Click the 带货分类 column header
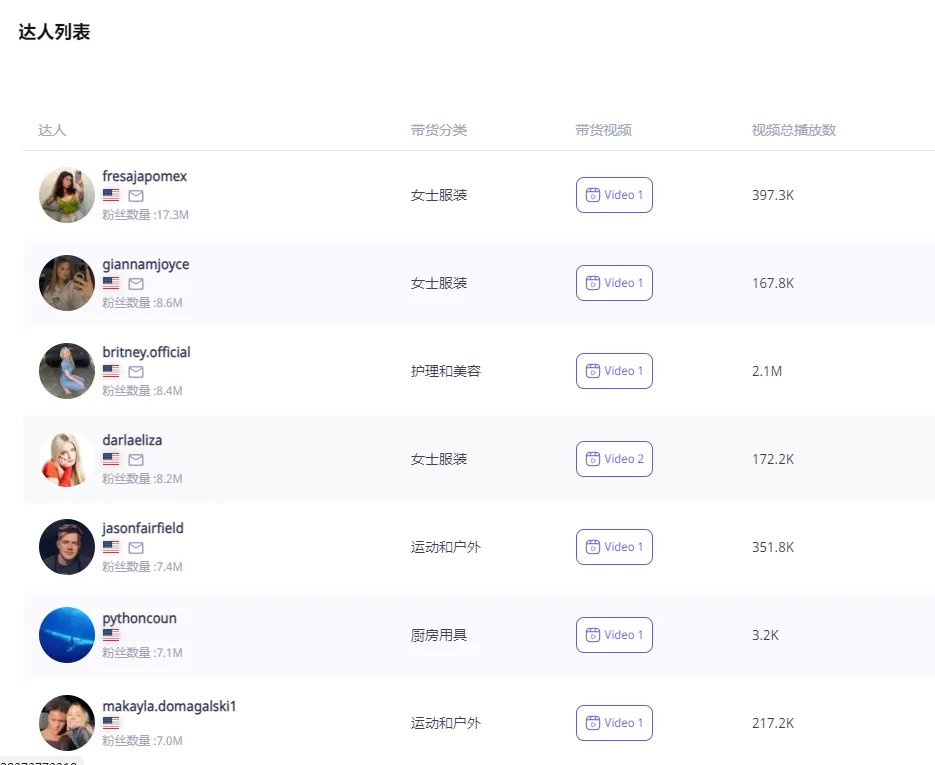This screenshot has height=765, width=935. [437, 130]
